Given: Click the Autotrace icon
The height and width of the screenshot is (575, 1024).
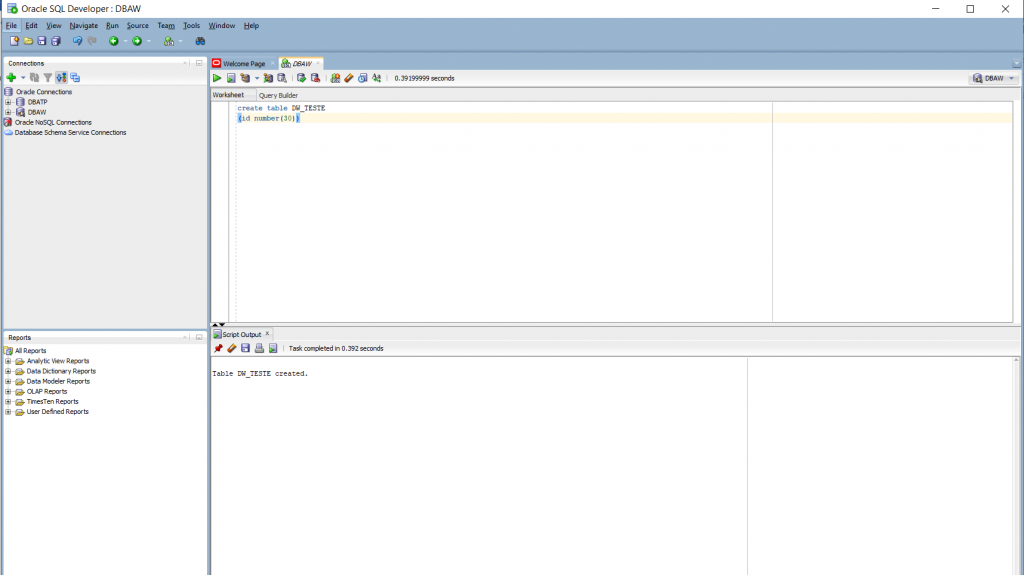Looking at the screenshot, I should (x=268, y=78).
